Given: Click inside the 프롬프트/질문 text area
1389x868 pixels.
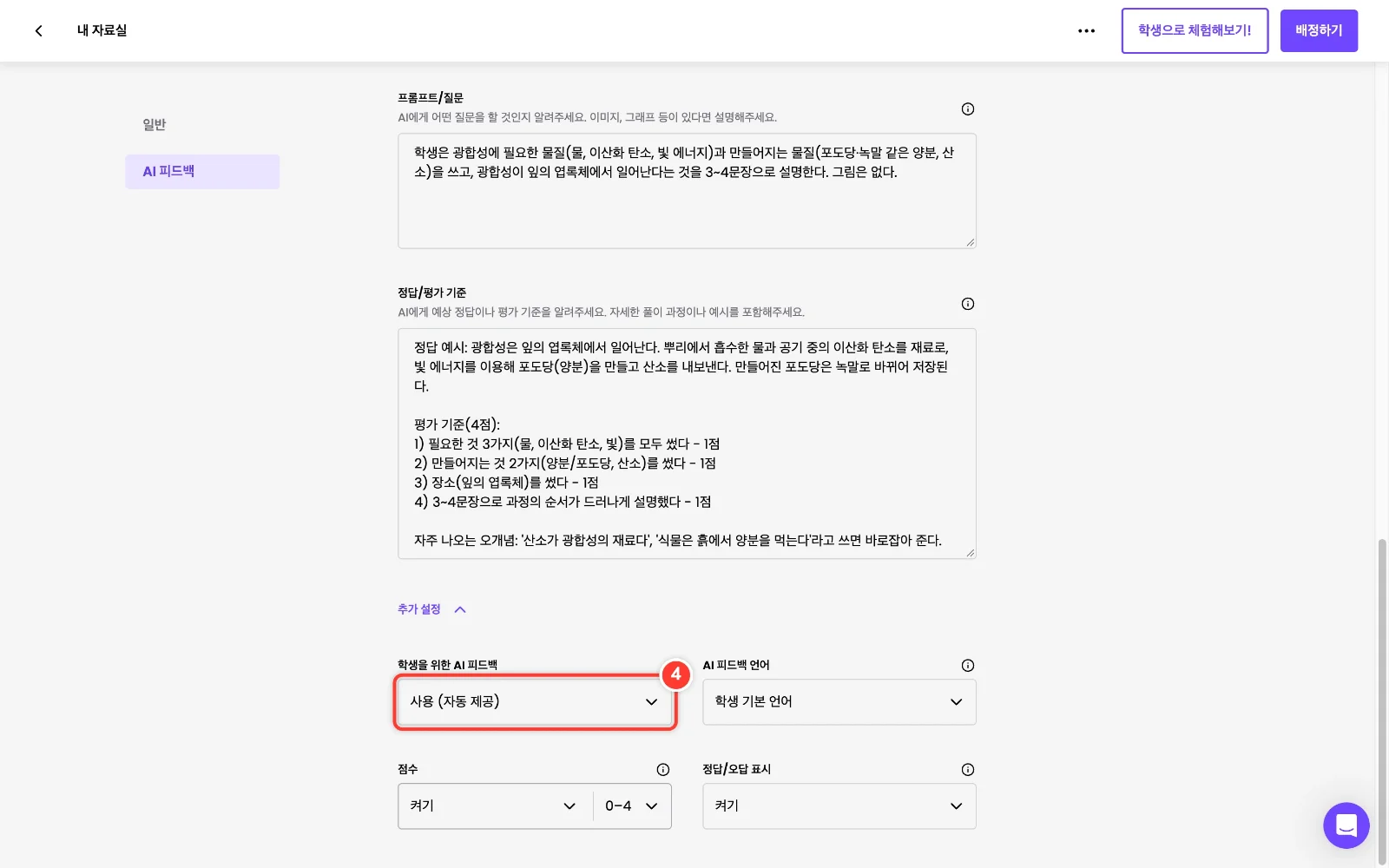Looking at the screenshot, I should 687,191.
